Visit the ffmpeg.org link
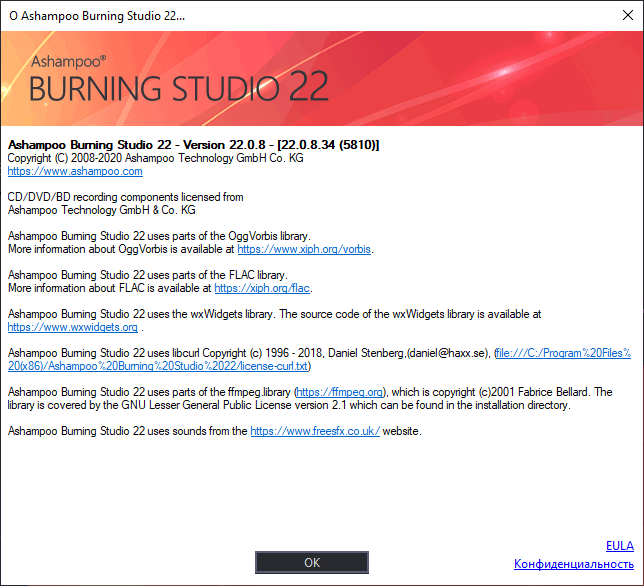The image size is (644, 586). coord(340,392)
